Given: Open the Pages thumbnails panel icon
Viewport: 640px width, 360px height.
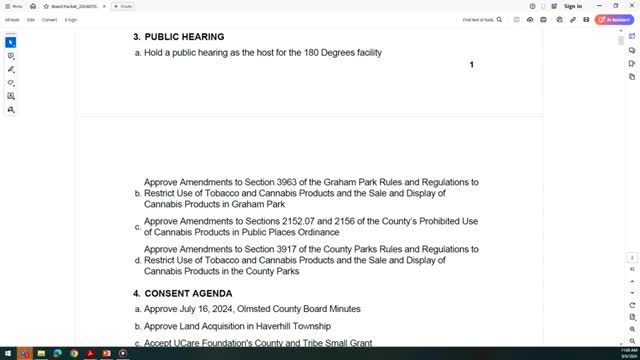Looking at the screenshot, I should (x=632, y=77).
